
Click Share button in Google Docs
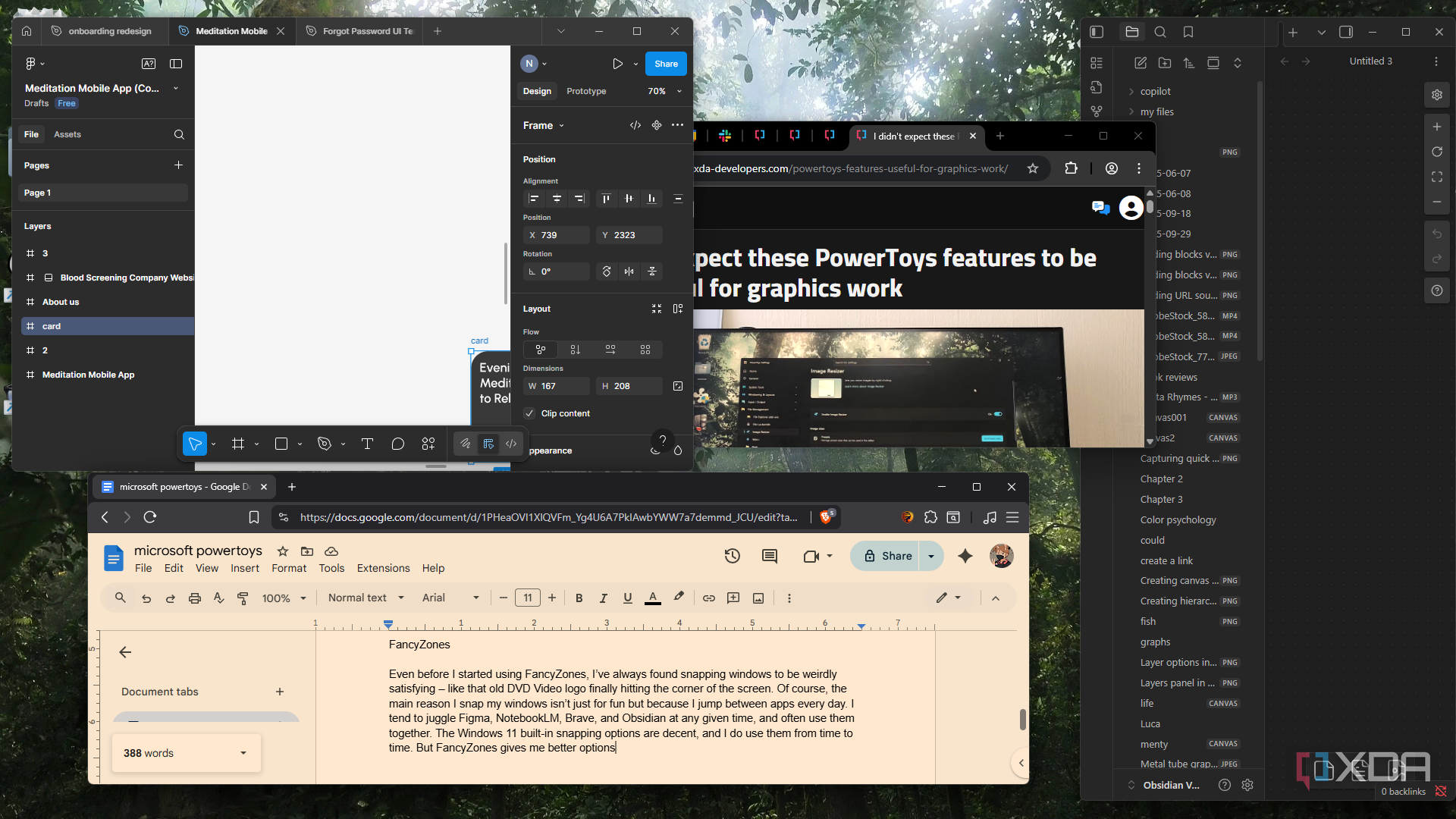click(885, 556)
